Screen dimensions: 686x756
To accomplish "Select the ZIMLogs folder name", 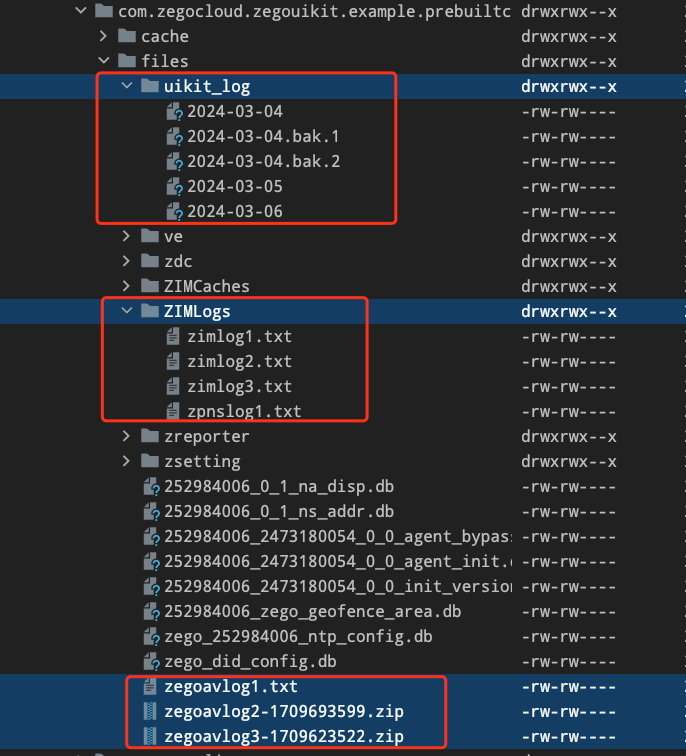I will (x=197, y=312).
